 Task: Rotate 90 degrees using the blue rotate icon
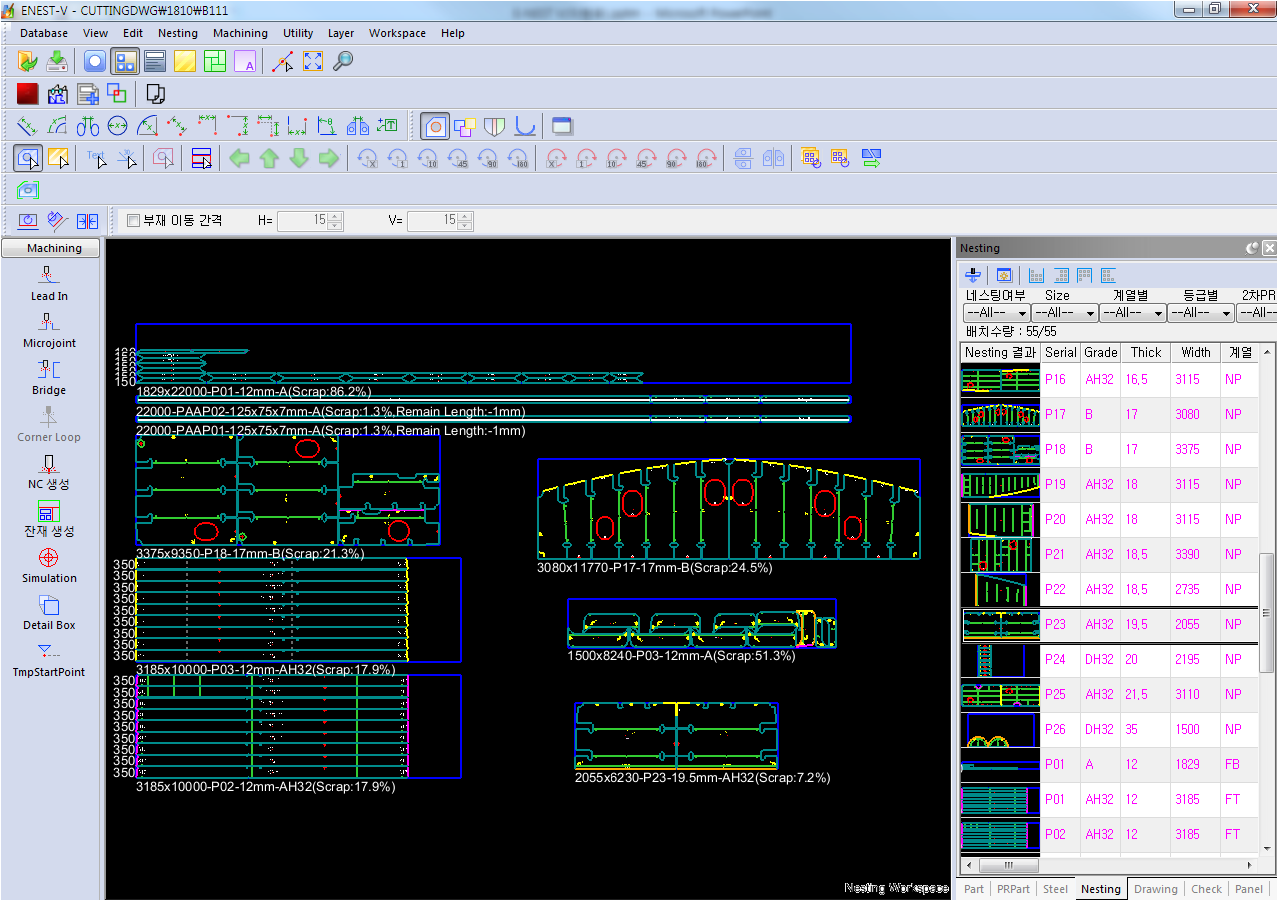click(x=488, y=158)
